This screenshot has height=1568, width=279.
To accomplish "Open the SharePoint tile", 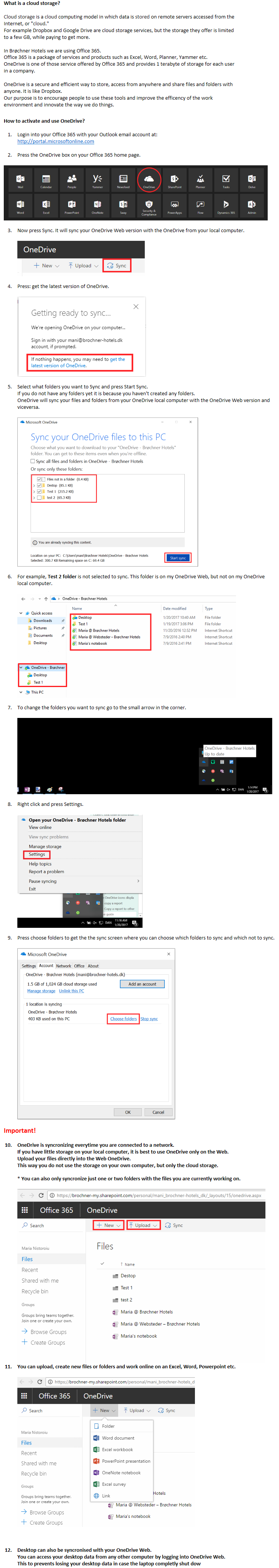I will 175,180.
